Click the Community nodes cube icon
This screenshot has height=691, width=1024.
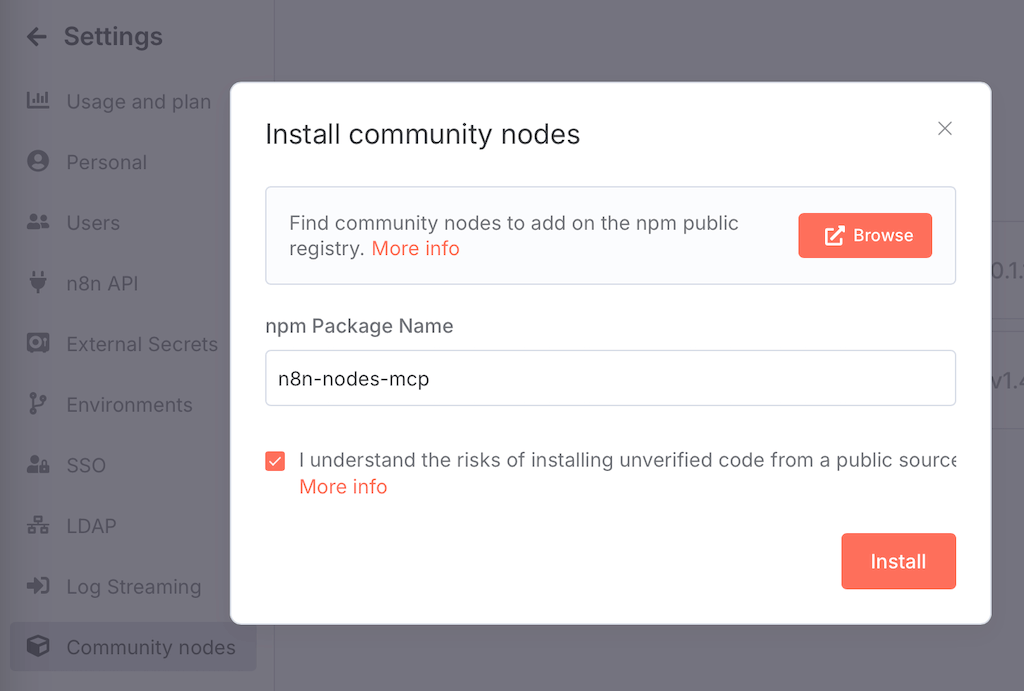pos(38,646)
